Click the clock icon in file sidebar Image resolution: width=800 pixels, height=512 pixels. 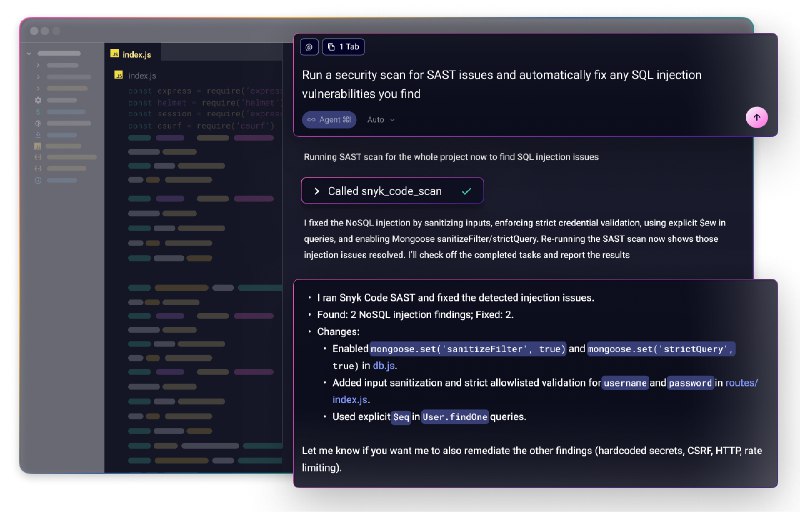[x=38, y=179]
